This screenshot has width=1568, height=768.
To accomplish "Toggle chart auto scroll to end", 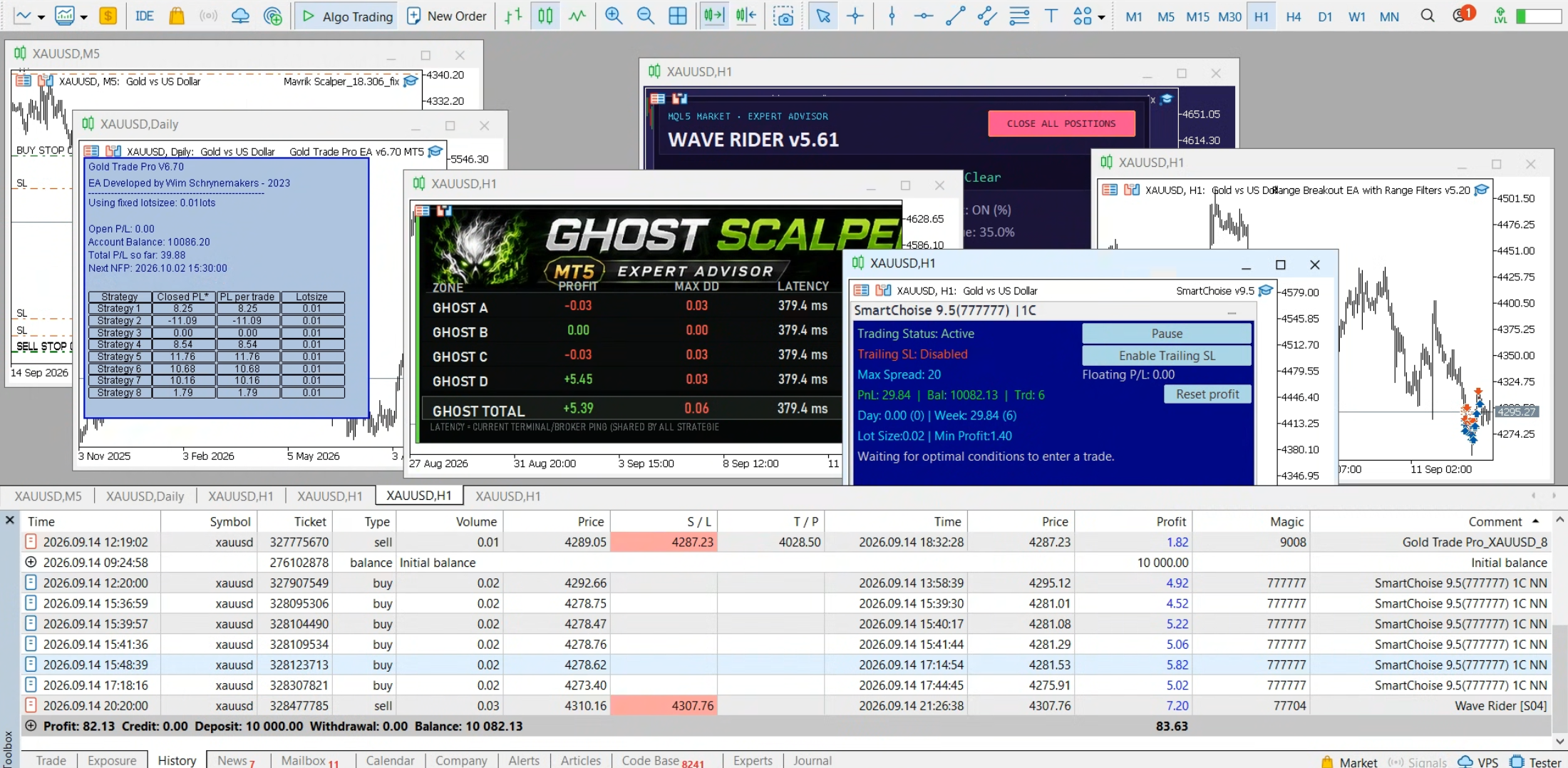I will tap(713, 16).
